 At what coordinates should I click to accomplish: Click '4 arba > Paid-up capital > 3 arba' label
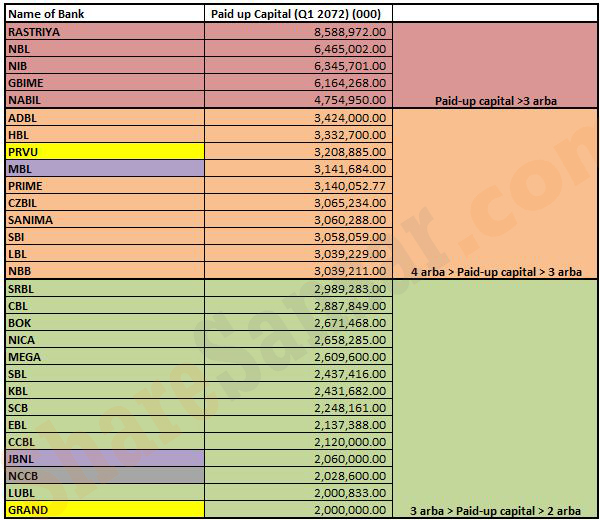(496, 272)
